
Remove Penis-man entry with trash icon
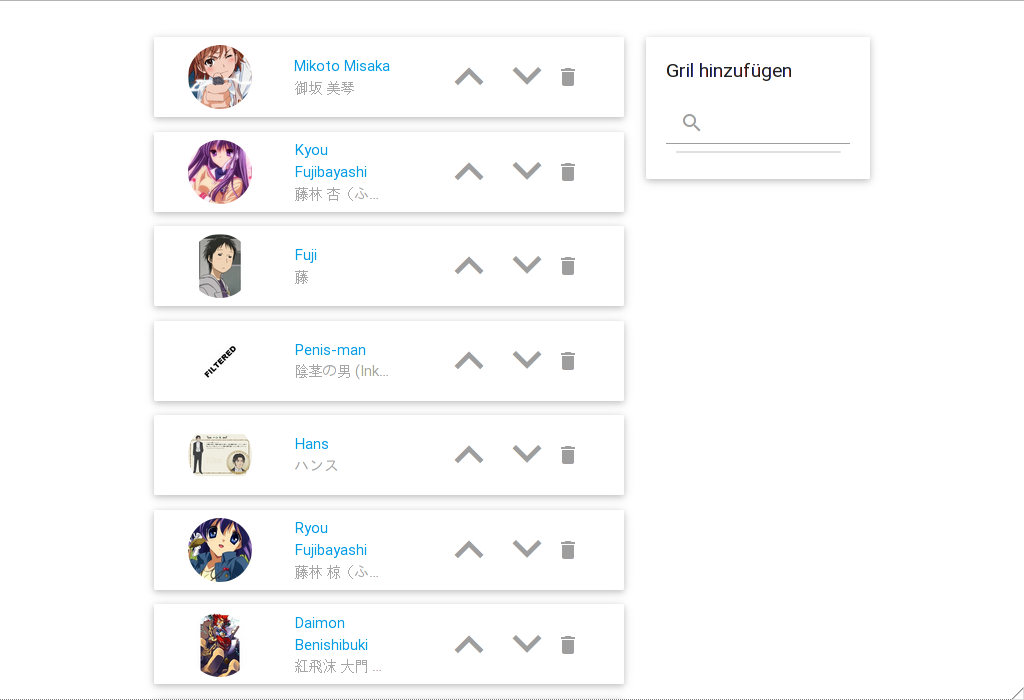click(x=568, y=361)
